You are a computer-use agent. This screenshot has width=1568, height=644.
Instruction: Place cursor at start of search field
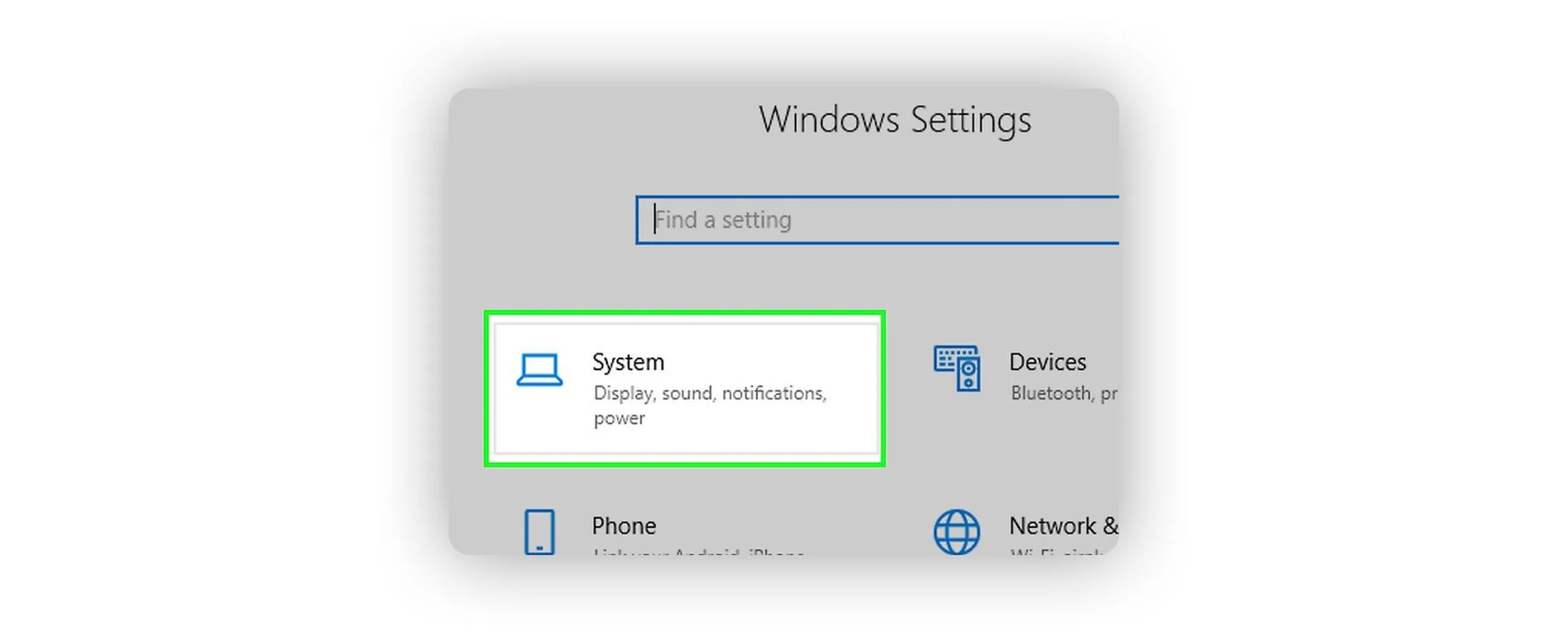point(655,219)
